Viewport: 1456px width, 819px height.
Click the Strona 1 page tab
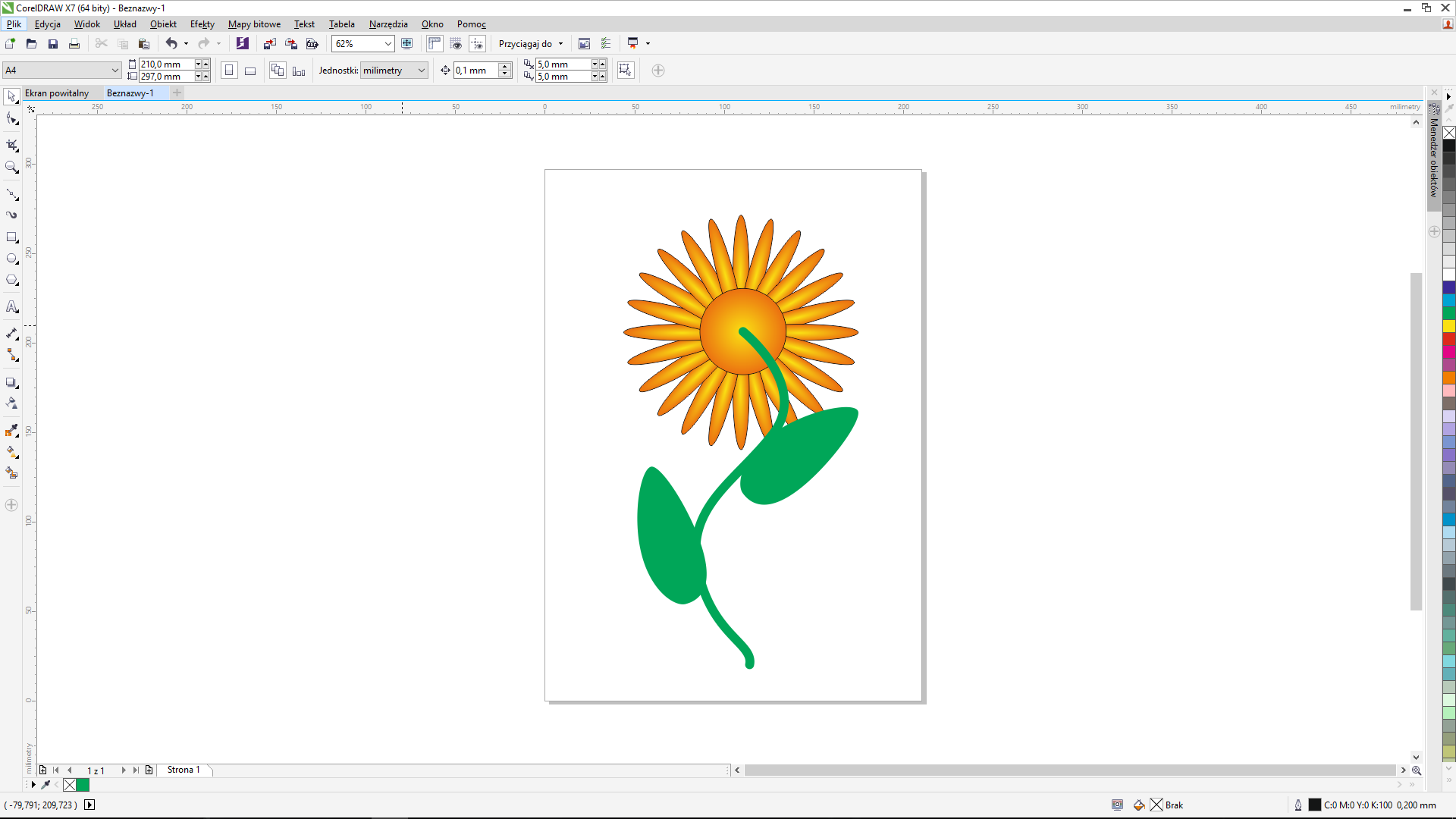(184, 770)
